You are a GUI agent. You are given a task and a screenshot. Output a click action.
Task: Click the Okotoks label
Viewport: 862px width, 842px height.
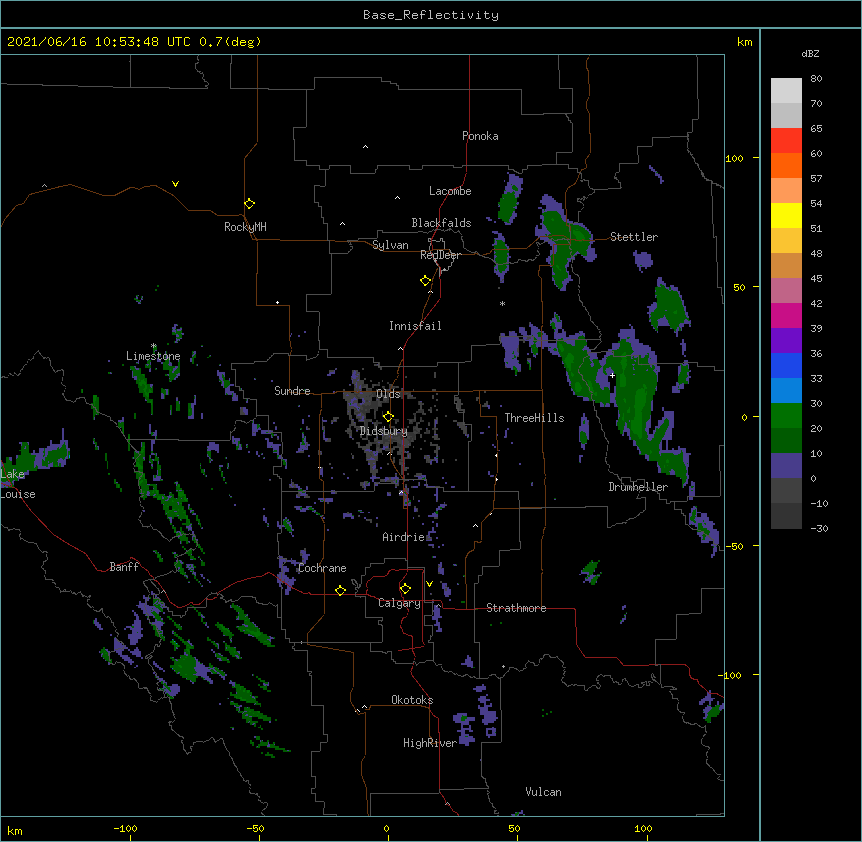click(412, 700)
